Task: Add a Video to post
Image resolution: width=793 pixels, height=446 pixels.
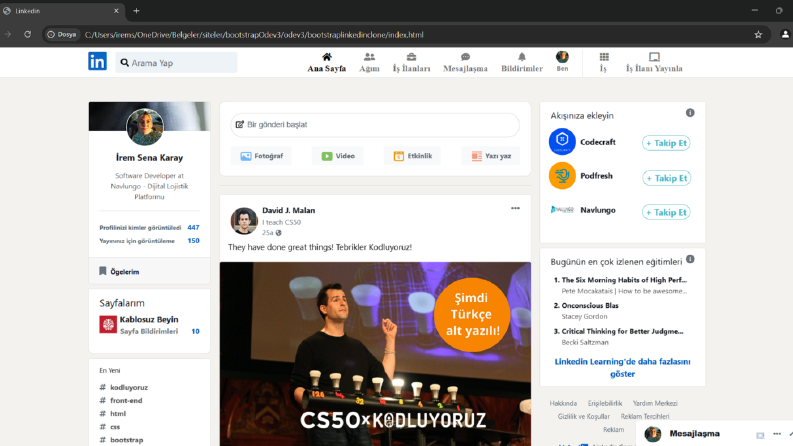Action: [338, 156]
